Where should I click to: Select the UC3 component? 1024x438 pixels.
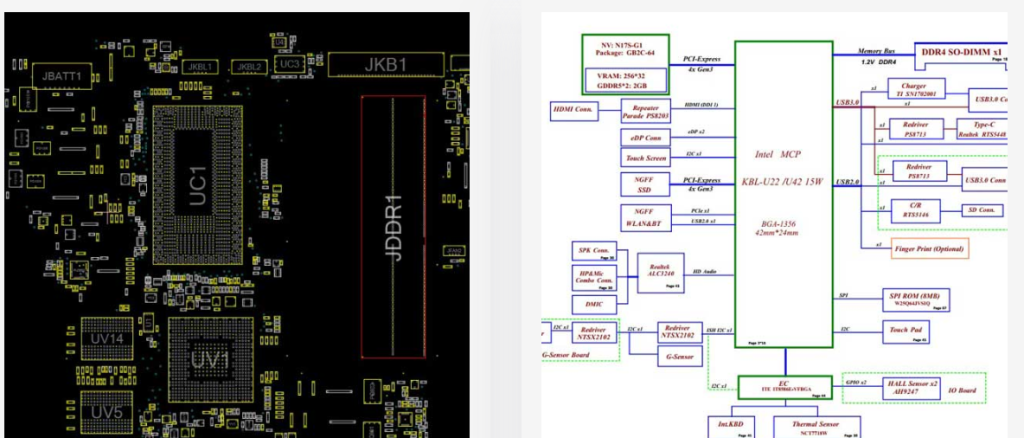[x=289, y=64]
